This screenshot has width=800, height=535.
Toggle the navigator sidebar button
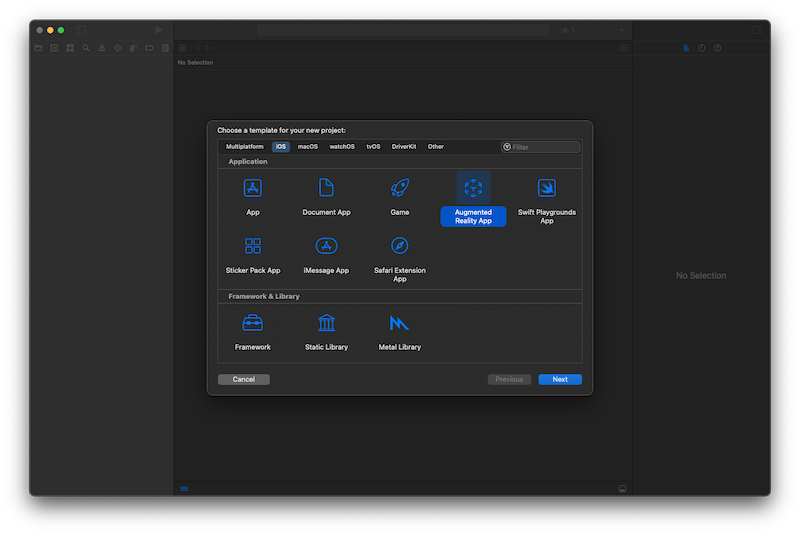80,30
